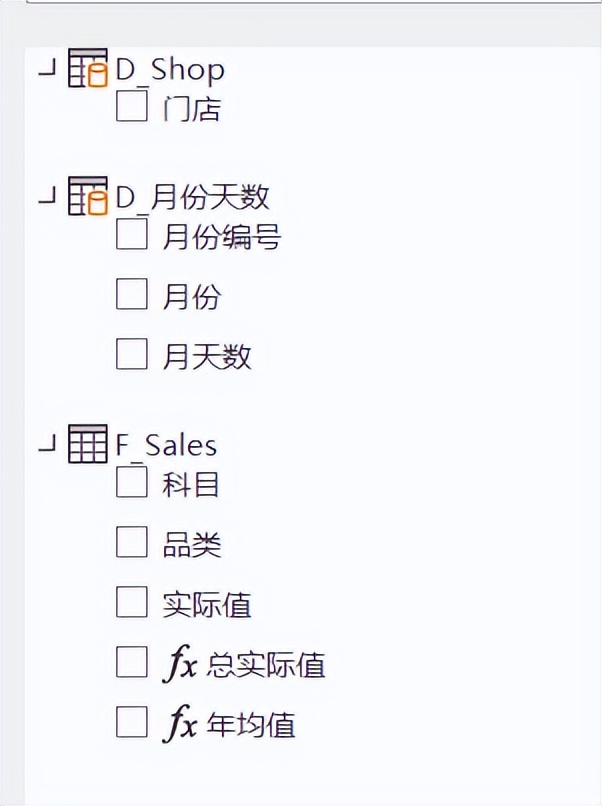Viewport: 602px width, 806px height.
Task: Select the 年均值 measure label
Action: pos(251,724)
